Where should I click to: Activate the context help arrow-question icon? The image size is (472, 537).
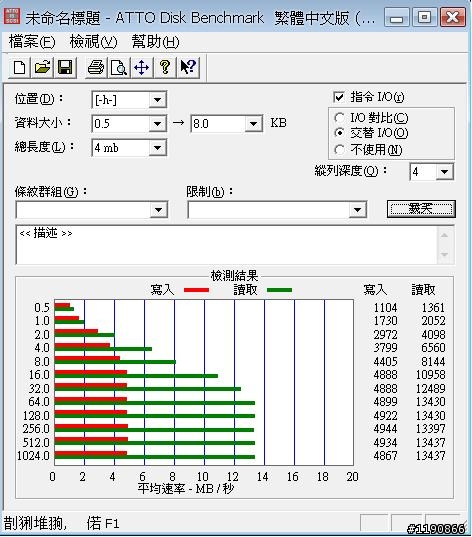click(188, 67)
